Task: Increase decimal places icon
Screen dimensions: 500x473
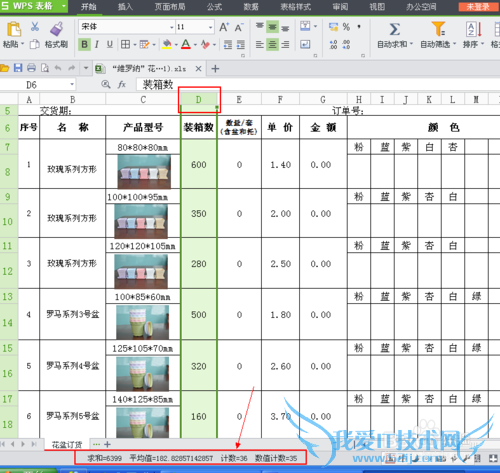Action: [x=333, y=44]
